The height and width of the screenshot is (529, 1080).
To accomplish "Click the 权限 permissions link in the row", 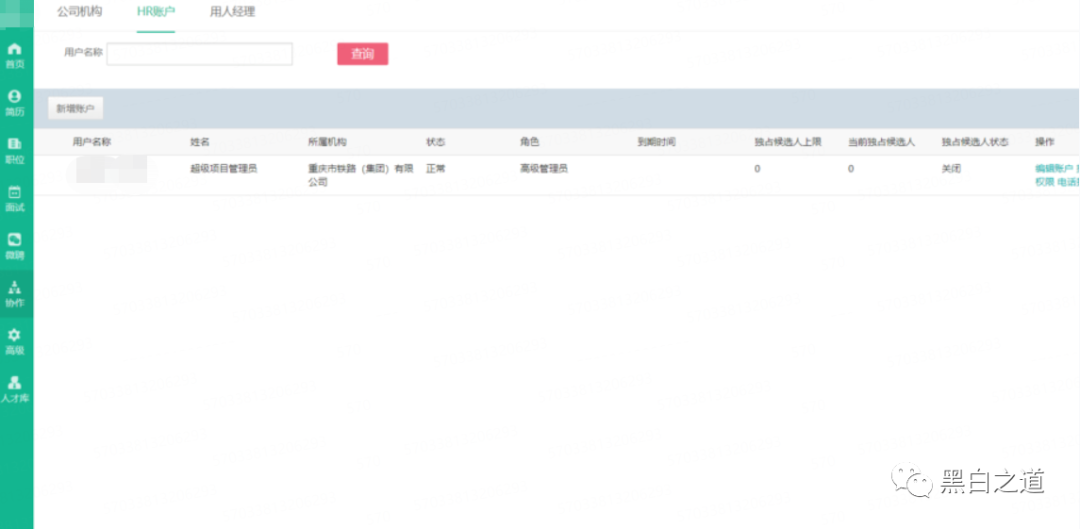I will (1044, 182).
